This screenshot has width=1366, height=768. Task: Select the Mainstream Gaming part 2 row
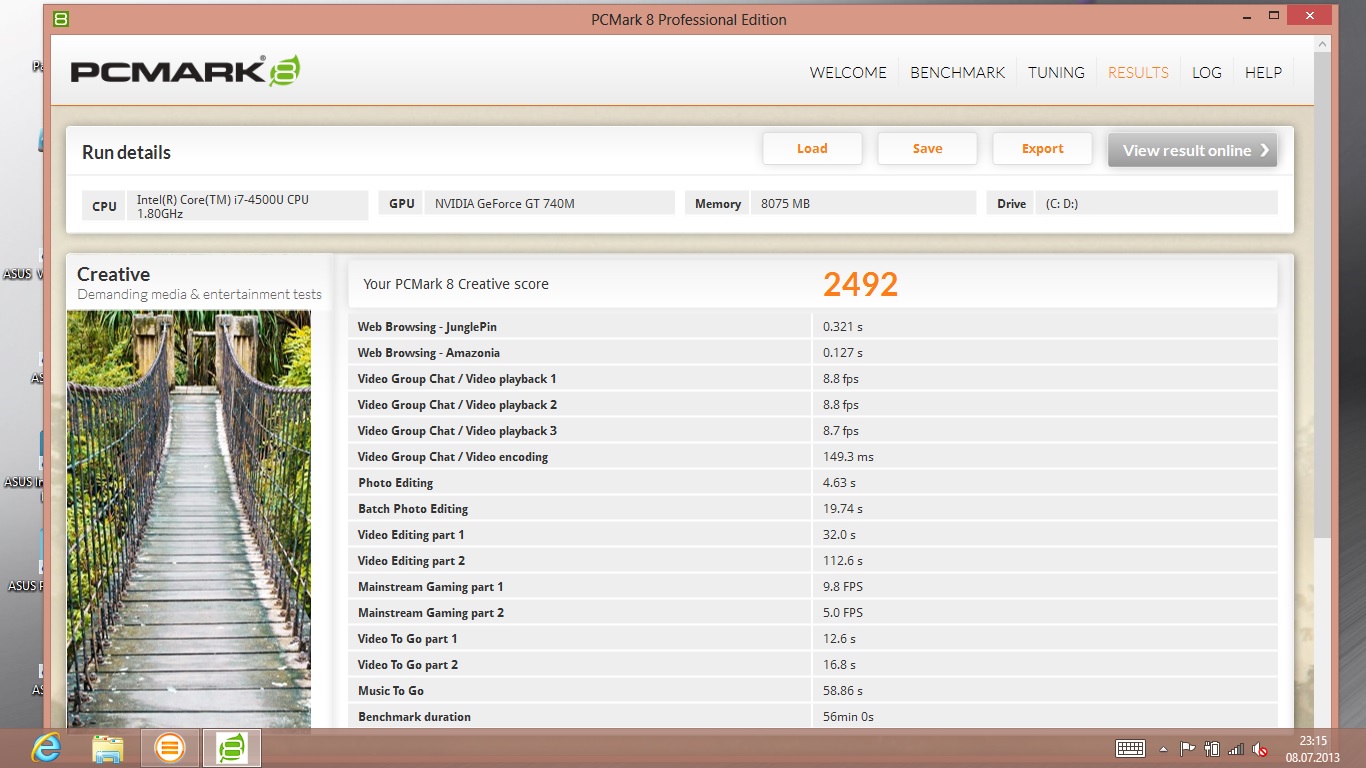point(812,613)
